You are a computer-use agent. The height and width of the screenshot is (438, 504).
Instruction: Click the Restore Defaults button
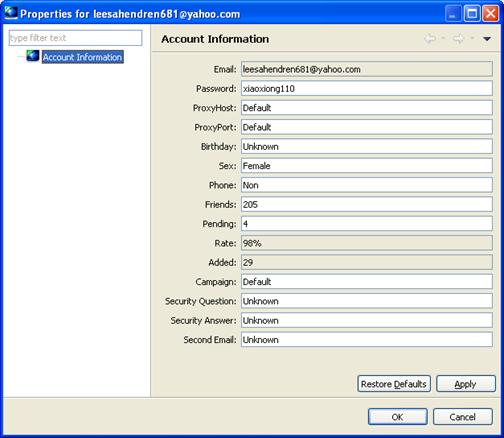coord(394,384)
